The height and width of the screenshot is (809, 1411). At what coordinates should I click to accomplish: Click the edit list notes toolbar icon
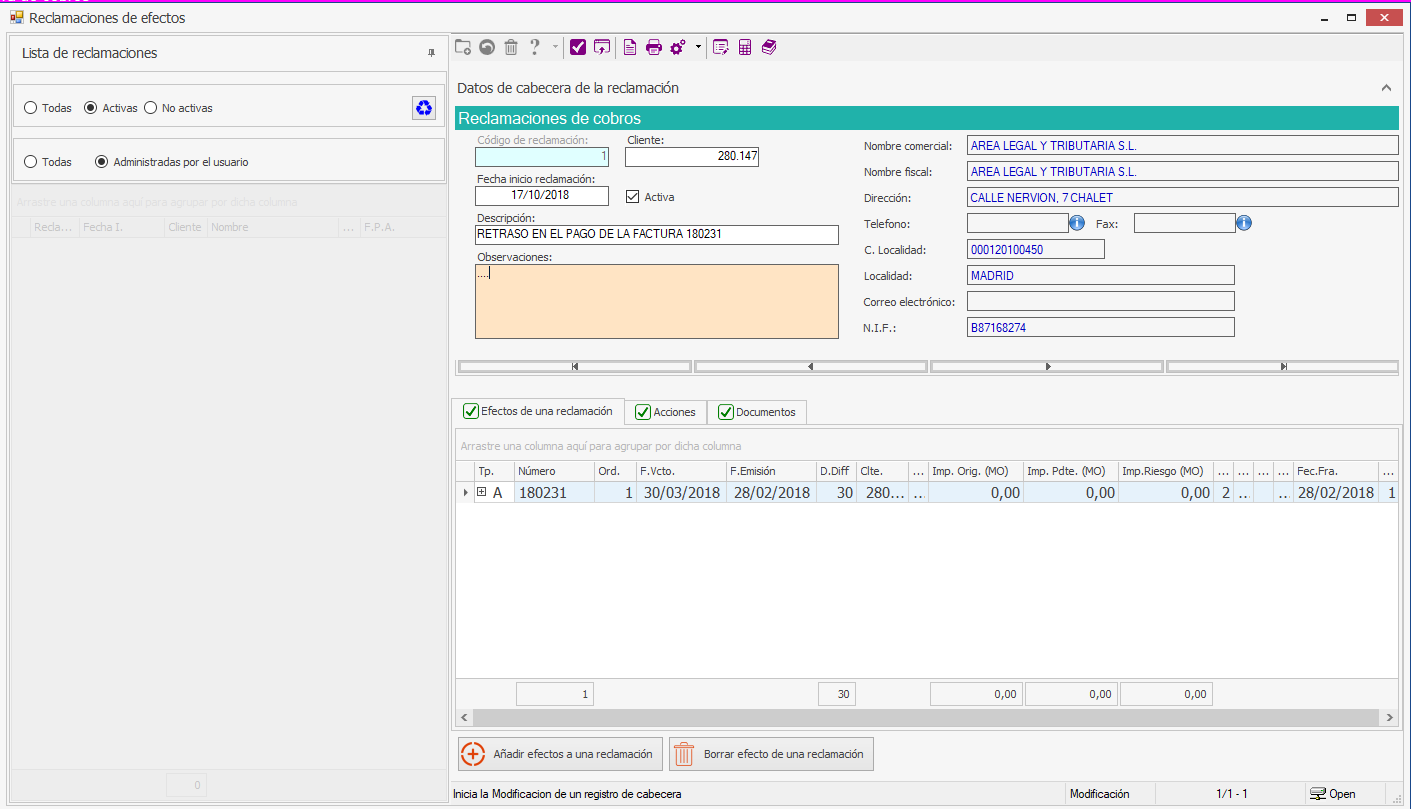720,47
